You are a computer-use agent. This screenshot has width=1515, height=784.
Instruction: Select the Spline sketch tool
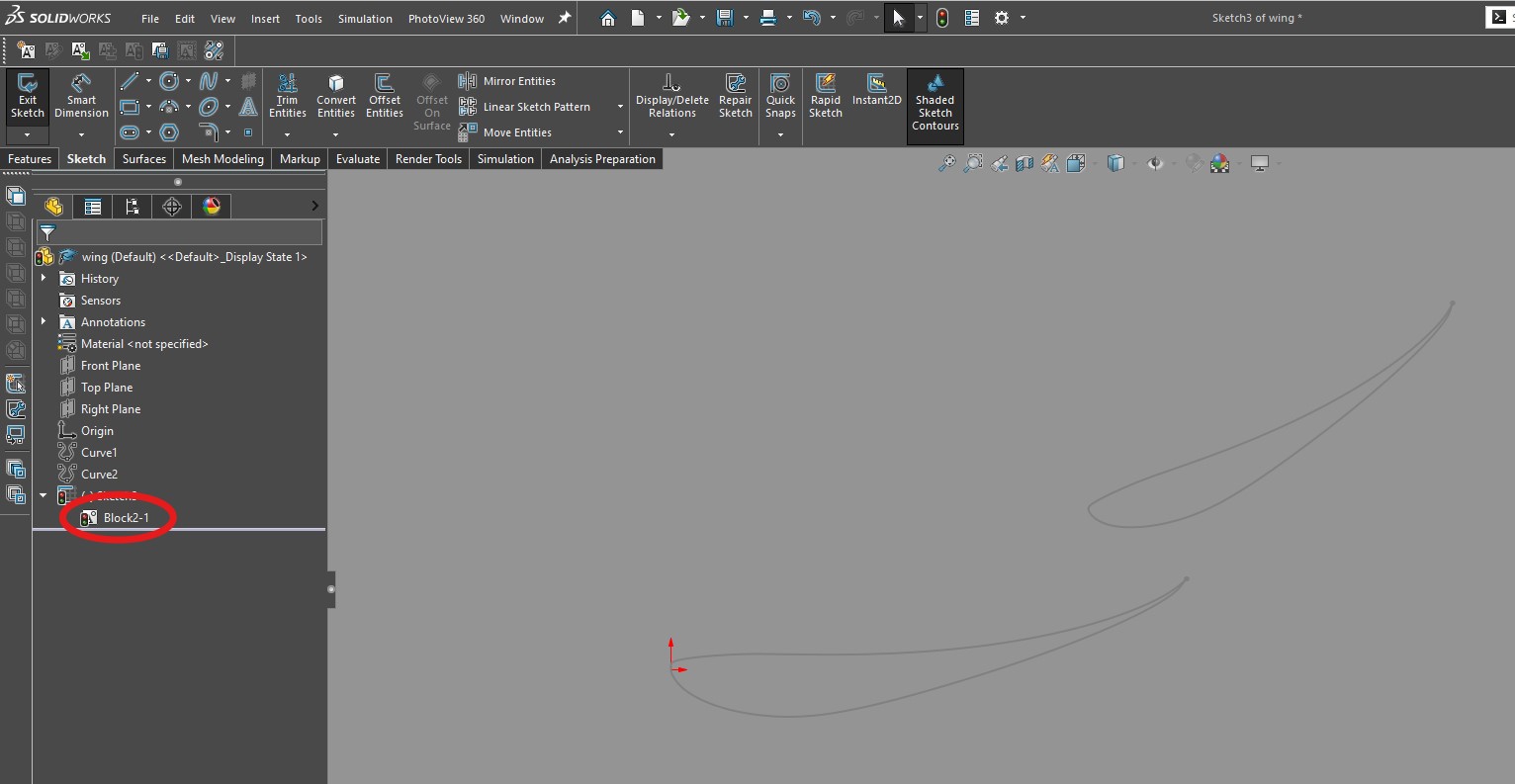pos(209,81)
